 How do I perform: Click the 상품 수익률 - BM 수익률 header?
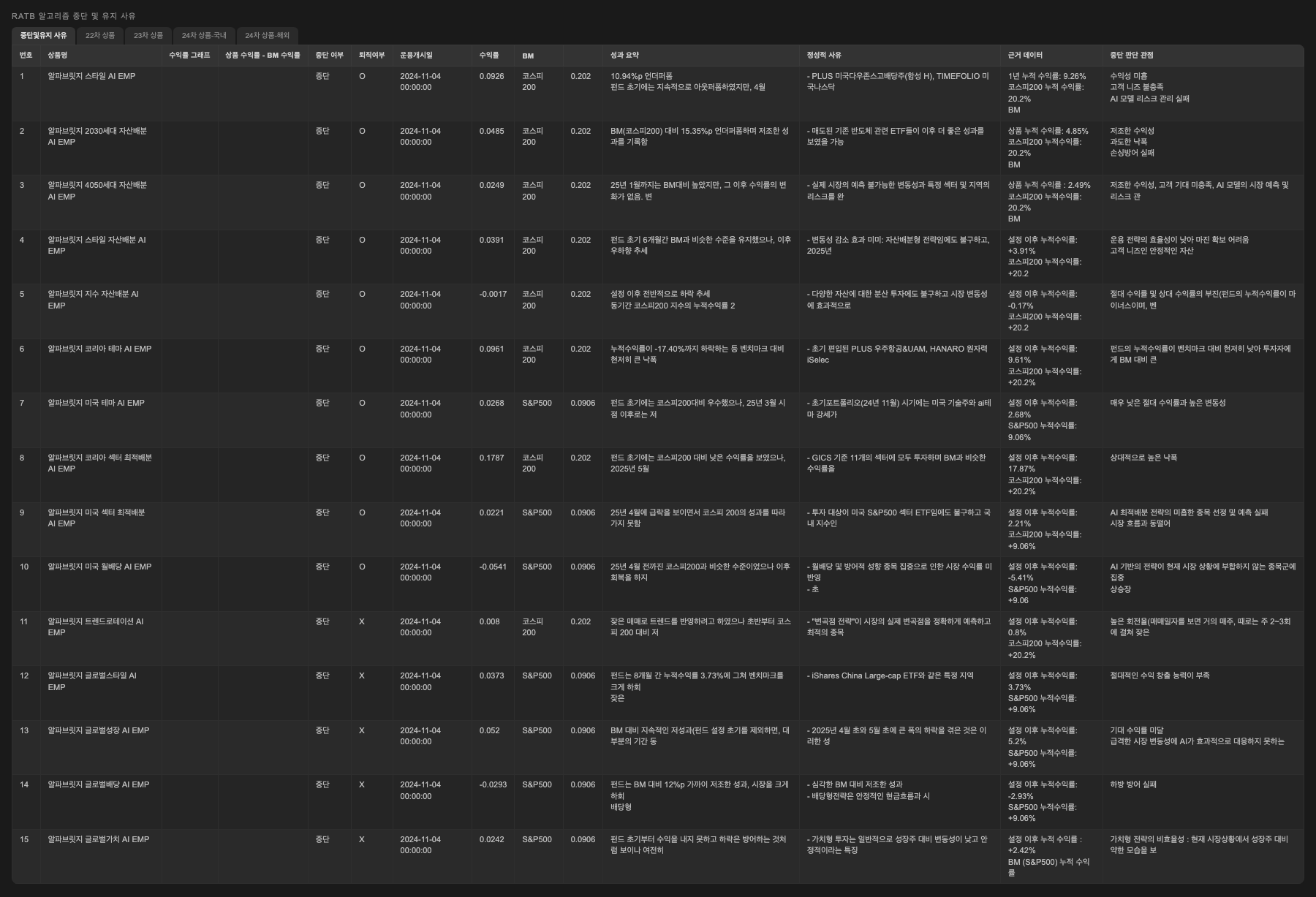262,56
